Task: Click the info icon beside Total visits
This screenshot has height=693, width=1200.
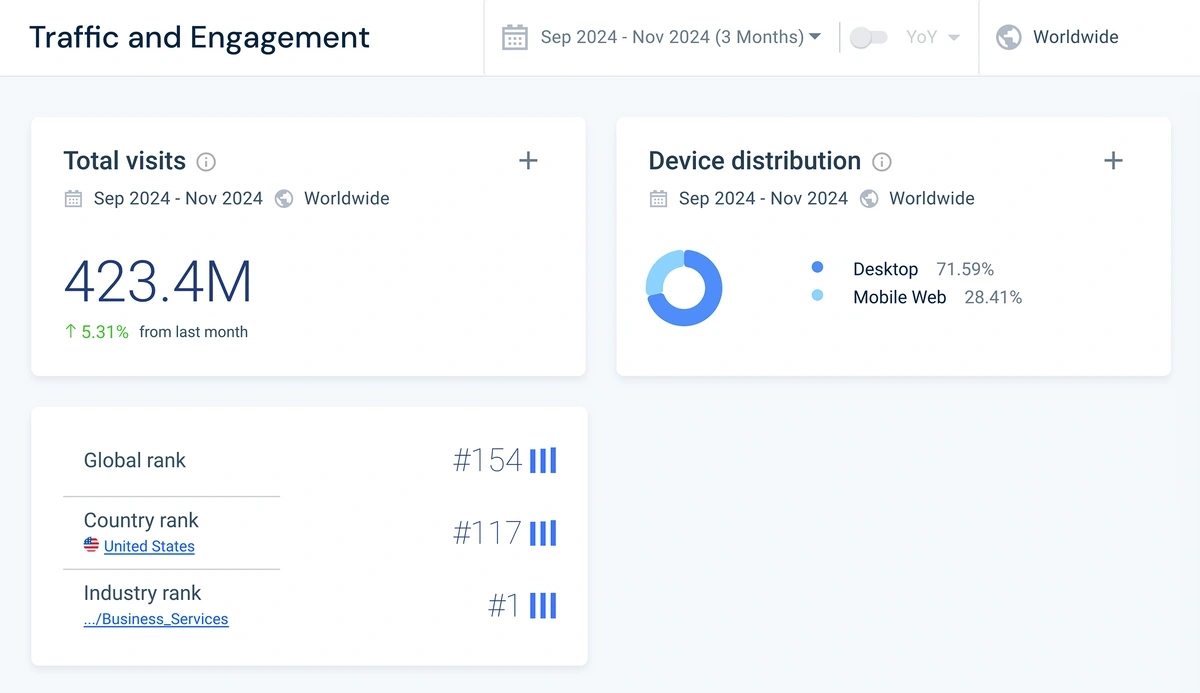Action: click(x=206, y=161)
